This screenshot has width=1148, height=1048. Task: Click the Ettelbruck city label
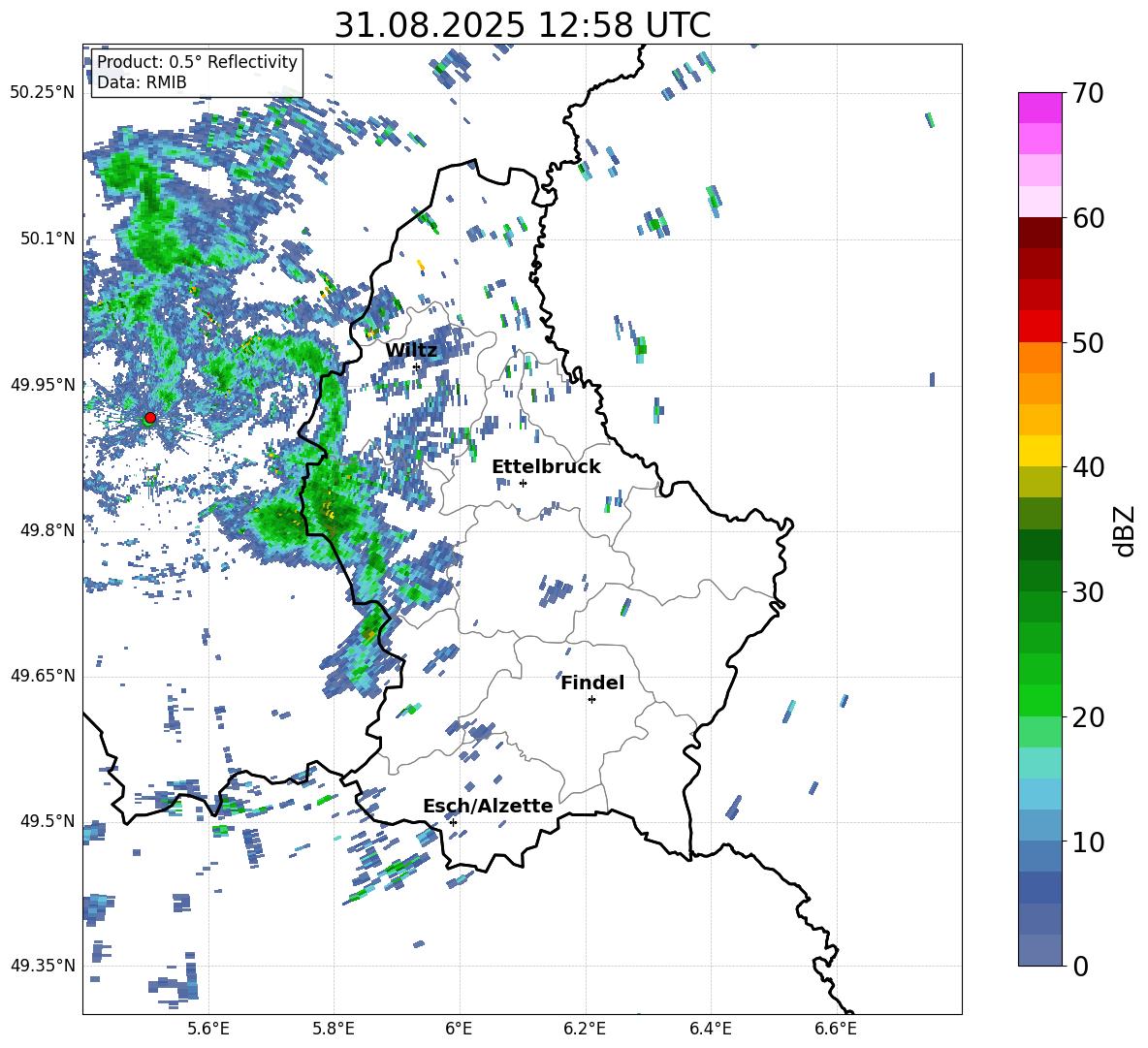tap(546, 467)
